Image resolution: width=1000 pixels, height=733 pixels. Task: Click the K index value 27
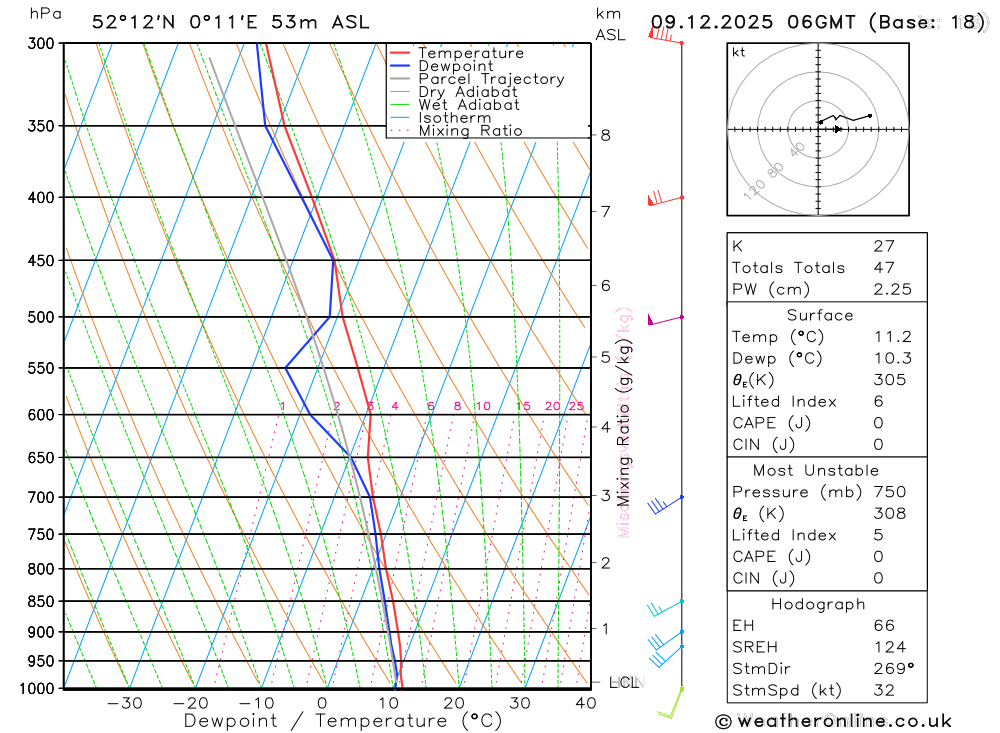884,246
